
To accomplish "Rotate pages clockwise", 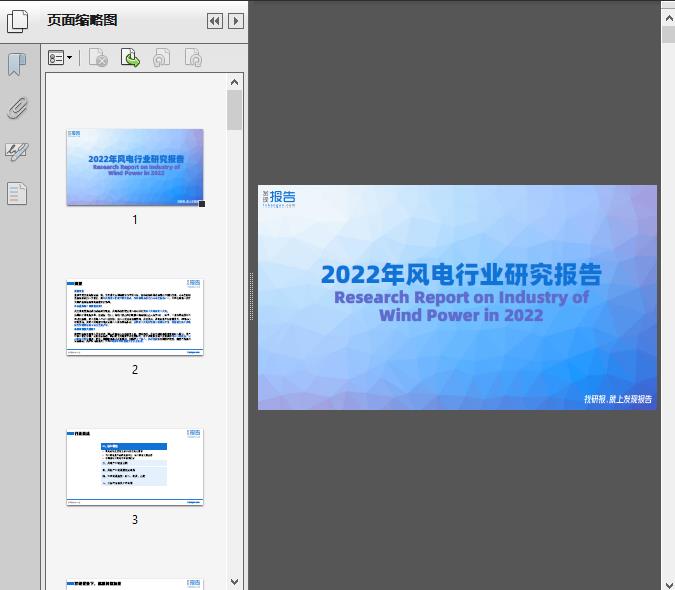I will click(193, 58).
